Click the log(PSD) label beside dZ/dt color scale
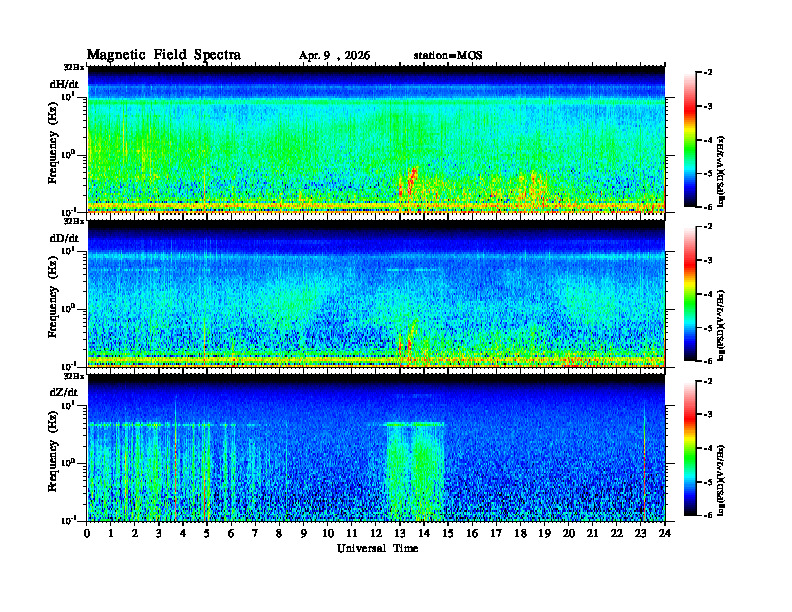This screenshot has width=792, height=612. (721, 480)
